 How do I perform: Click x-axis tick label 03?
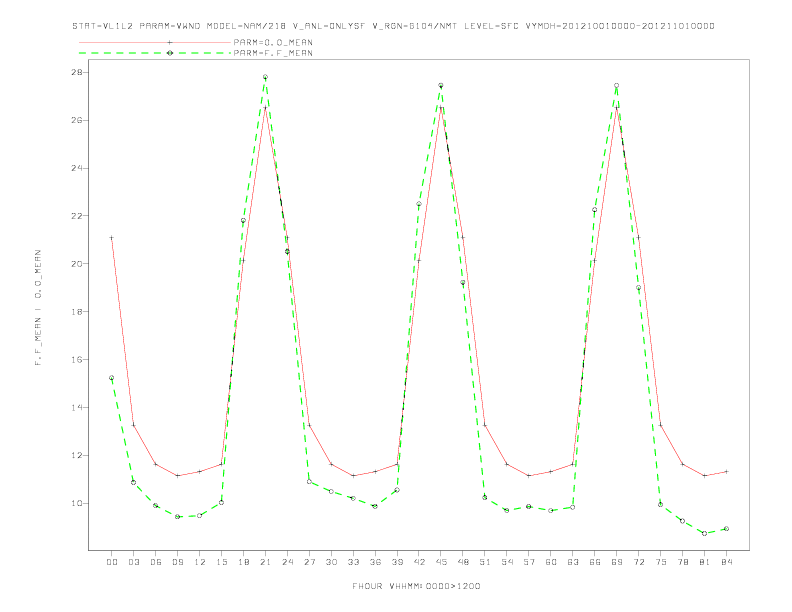[x=133, y=562]
